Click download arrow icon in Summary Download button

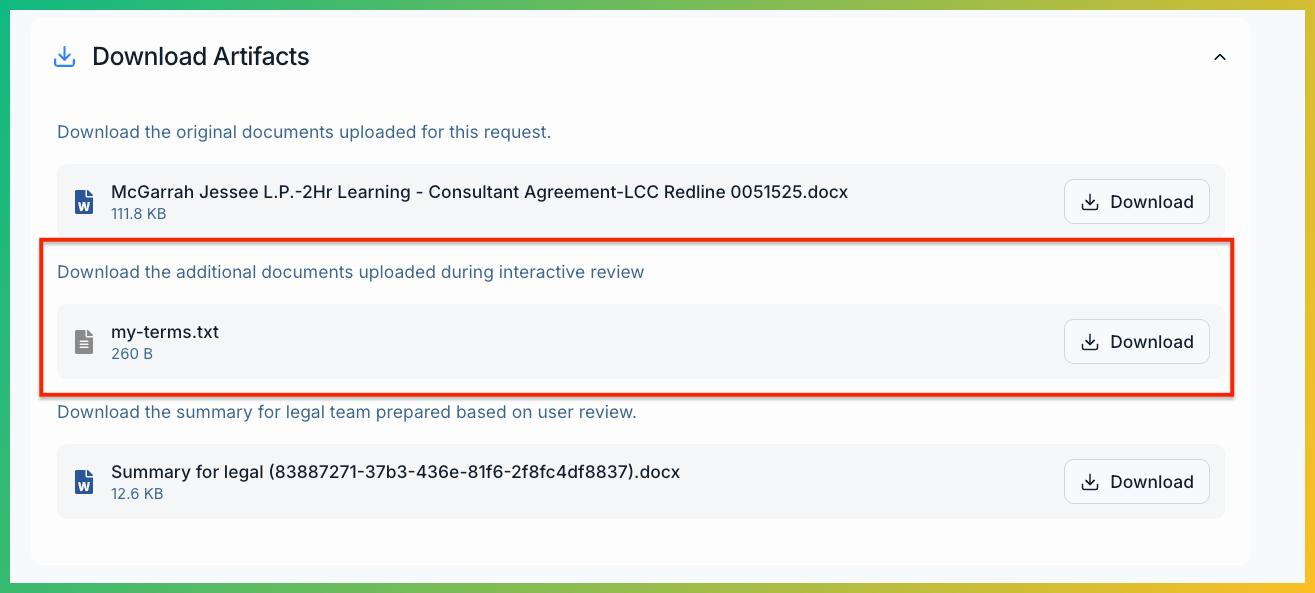tap(1090, 482)
